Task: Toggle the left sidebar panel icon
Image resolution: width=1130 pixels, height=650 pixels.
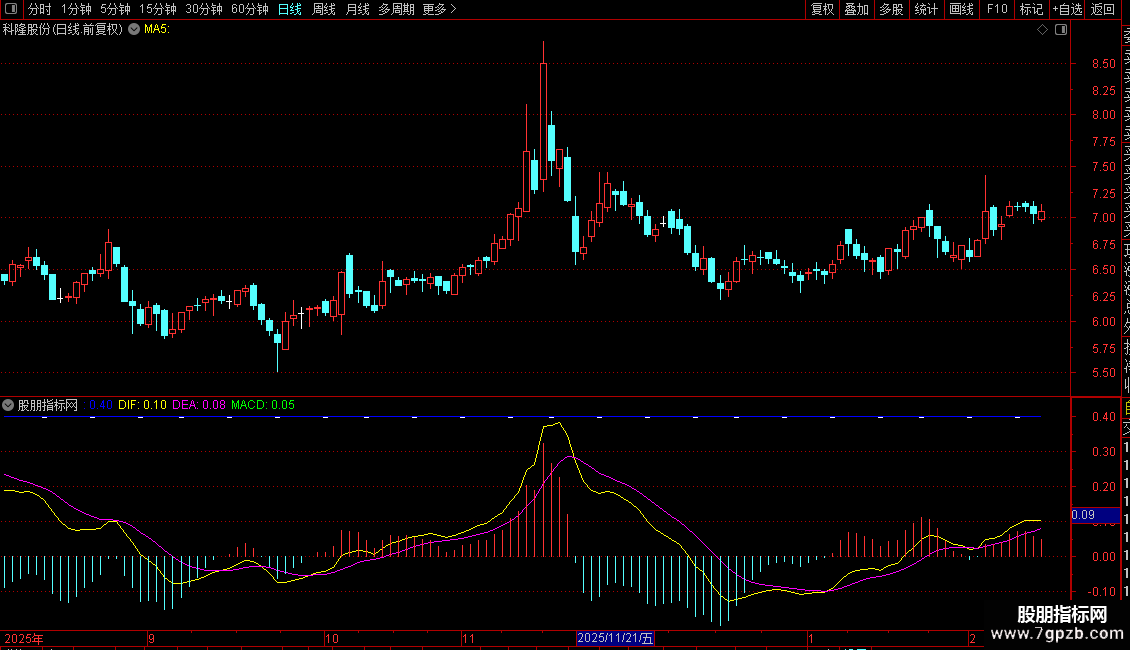Action: [10, 9]
